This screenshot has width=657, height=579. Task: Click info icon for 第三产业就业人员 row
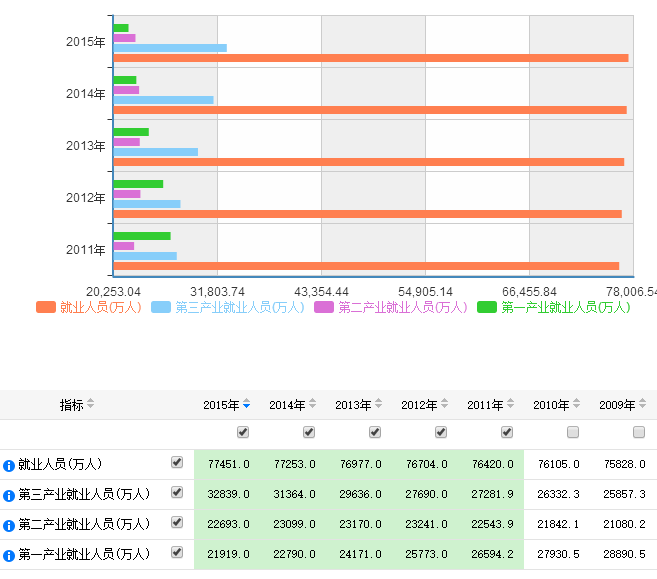point(9,496)
